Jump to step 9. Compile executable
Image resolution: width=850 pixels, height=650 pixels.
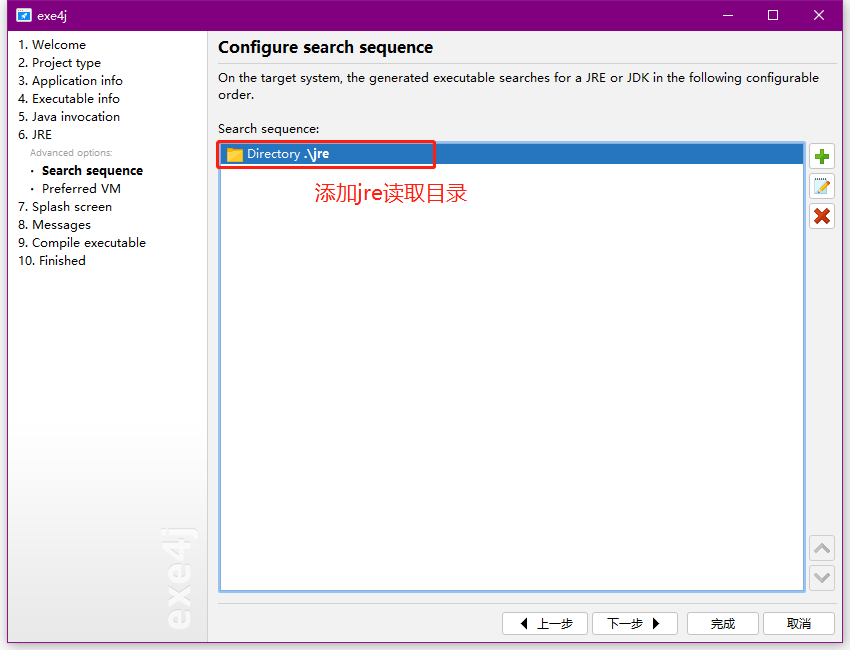tap(82, 243)
